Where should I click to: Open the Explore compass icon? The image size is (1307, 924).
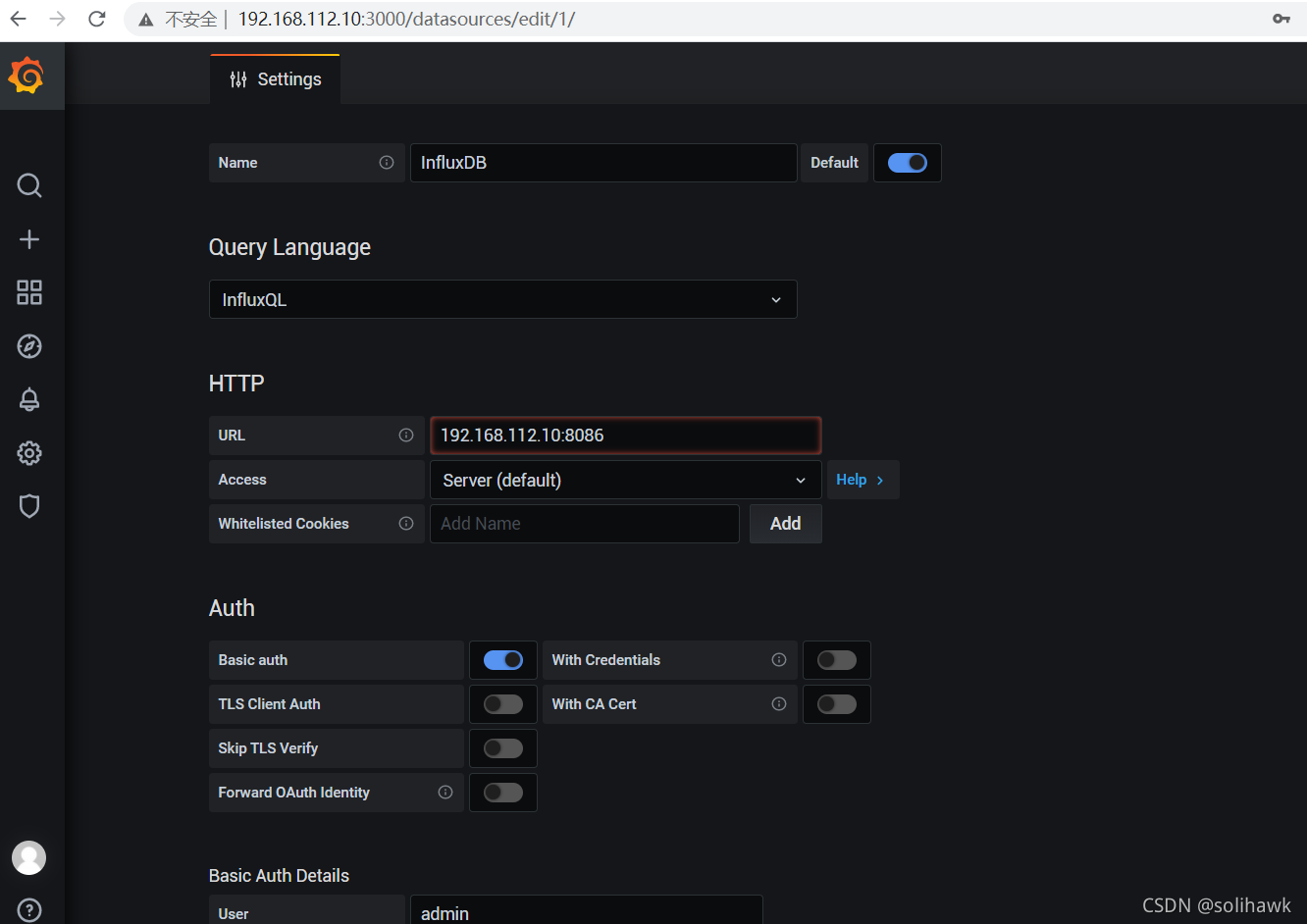coord(29,346)
